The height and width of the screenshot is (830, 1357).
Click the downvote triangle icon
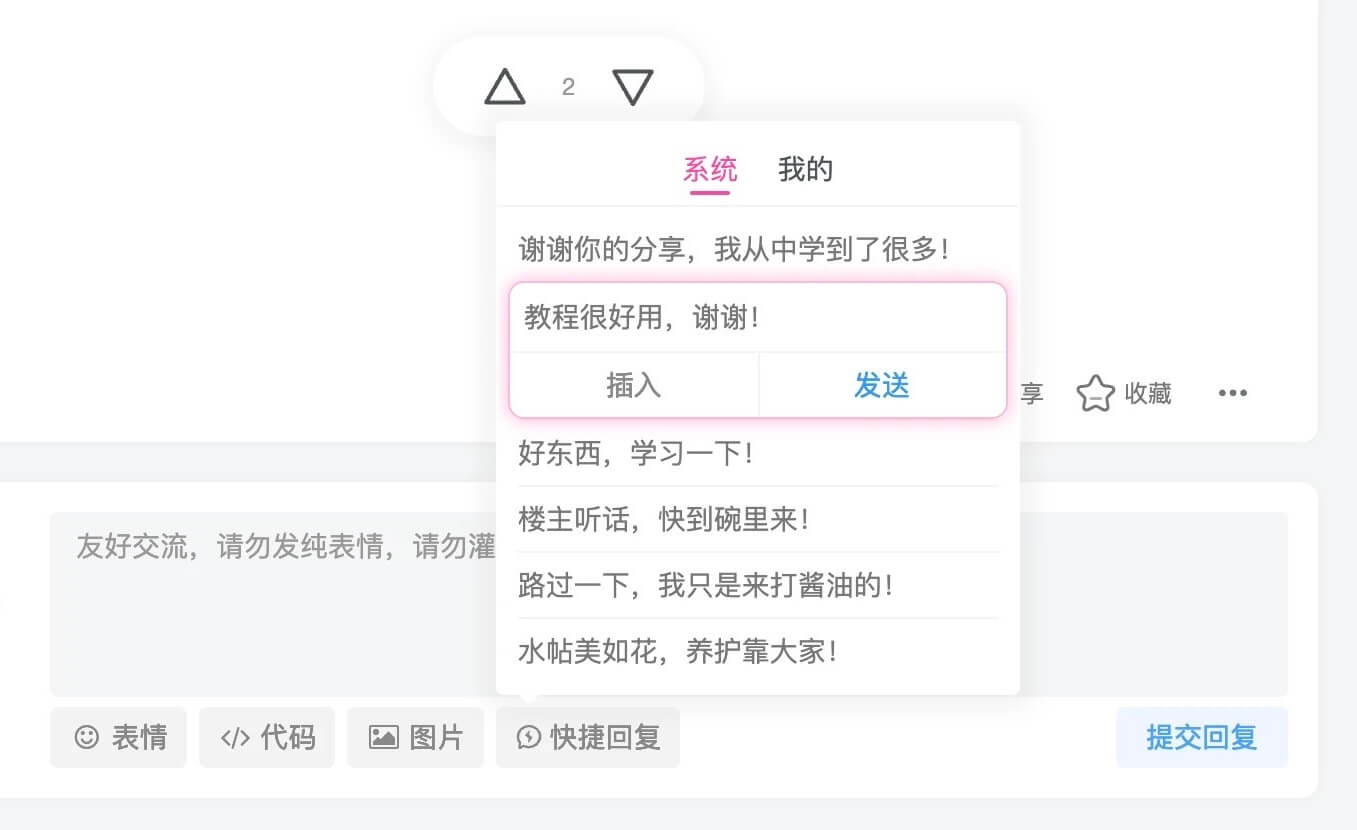tap(633, 87)
